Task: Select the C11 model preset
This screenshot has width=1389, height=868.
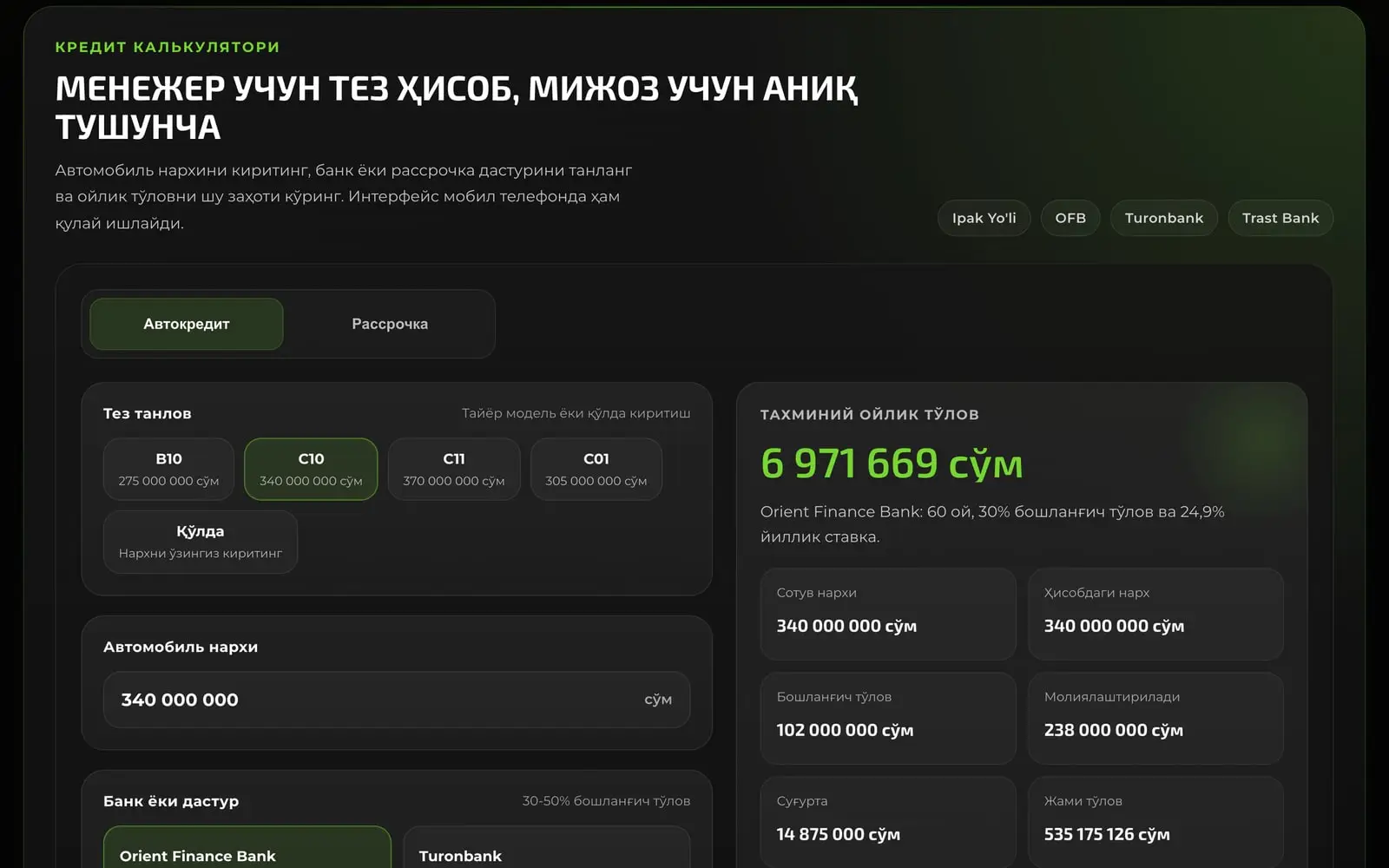Action: click(x=454, y=470)
